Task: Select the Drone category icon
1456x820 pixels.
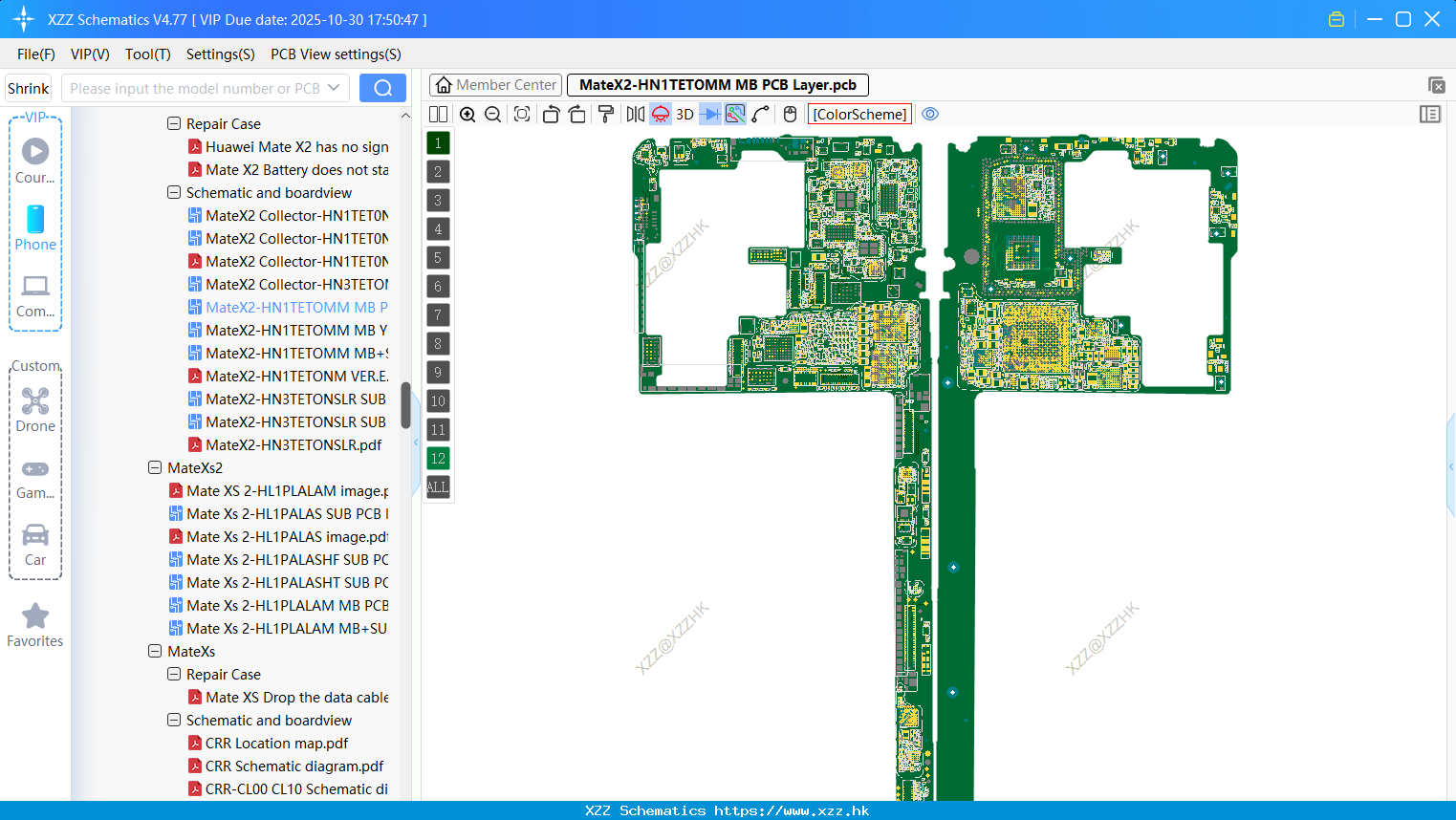Action: pyautogui.click(x=35, y=409)
